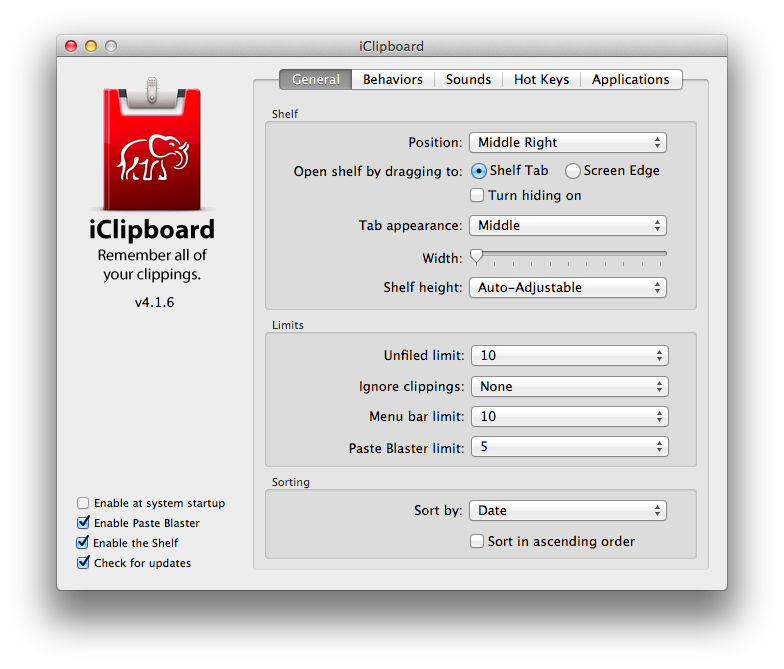Select the Screen Edge radio button
The height and width of the screenshot is (669, 784).
[573, 171]
